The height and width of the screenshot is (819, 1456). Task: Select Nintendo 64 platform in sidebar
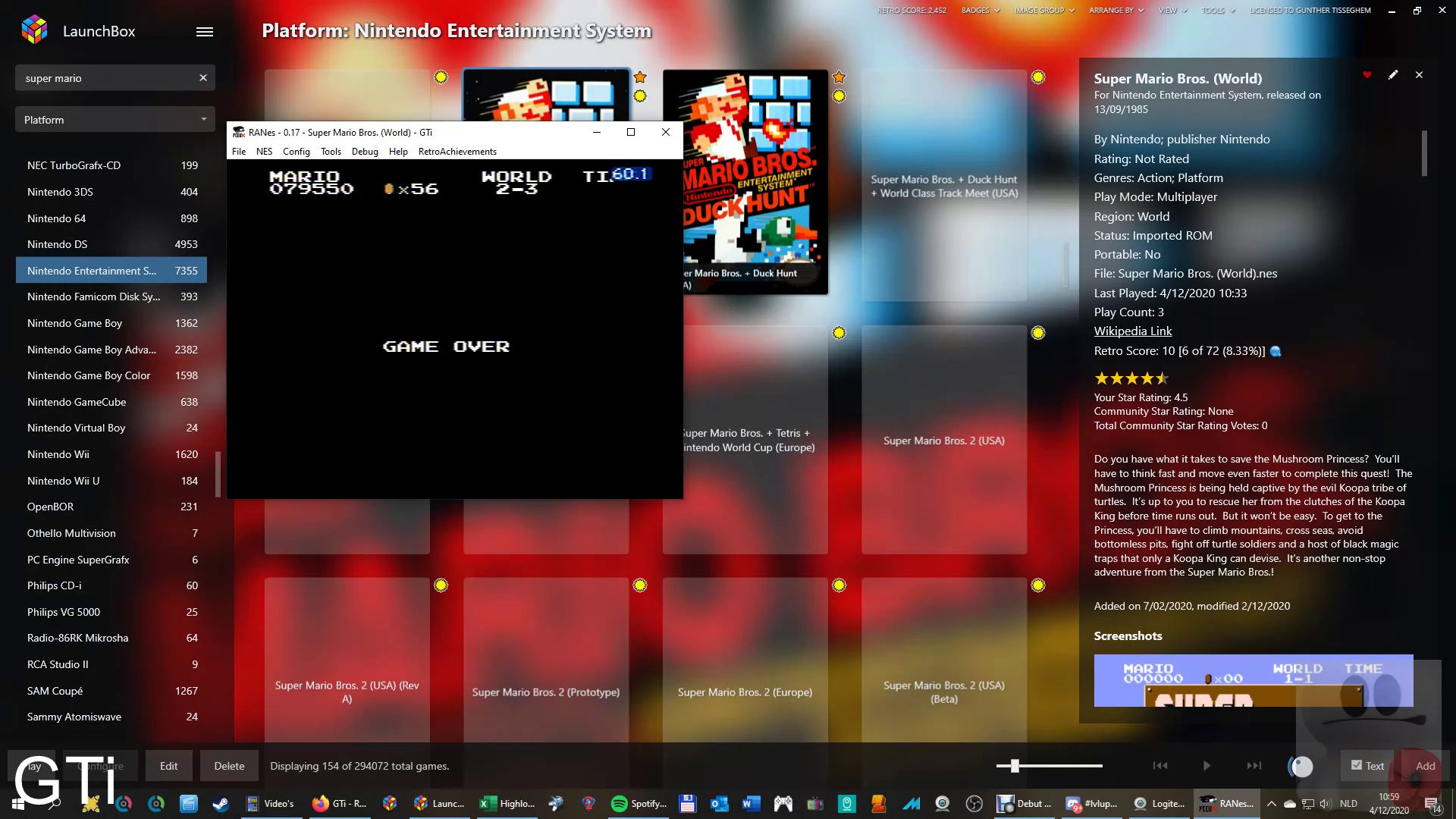pos(111,218)
